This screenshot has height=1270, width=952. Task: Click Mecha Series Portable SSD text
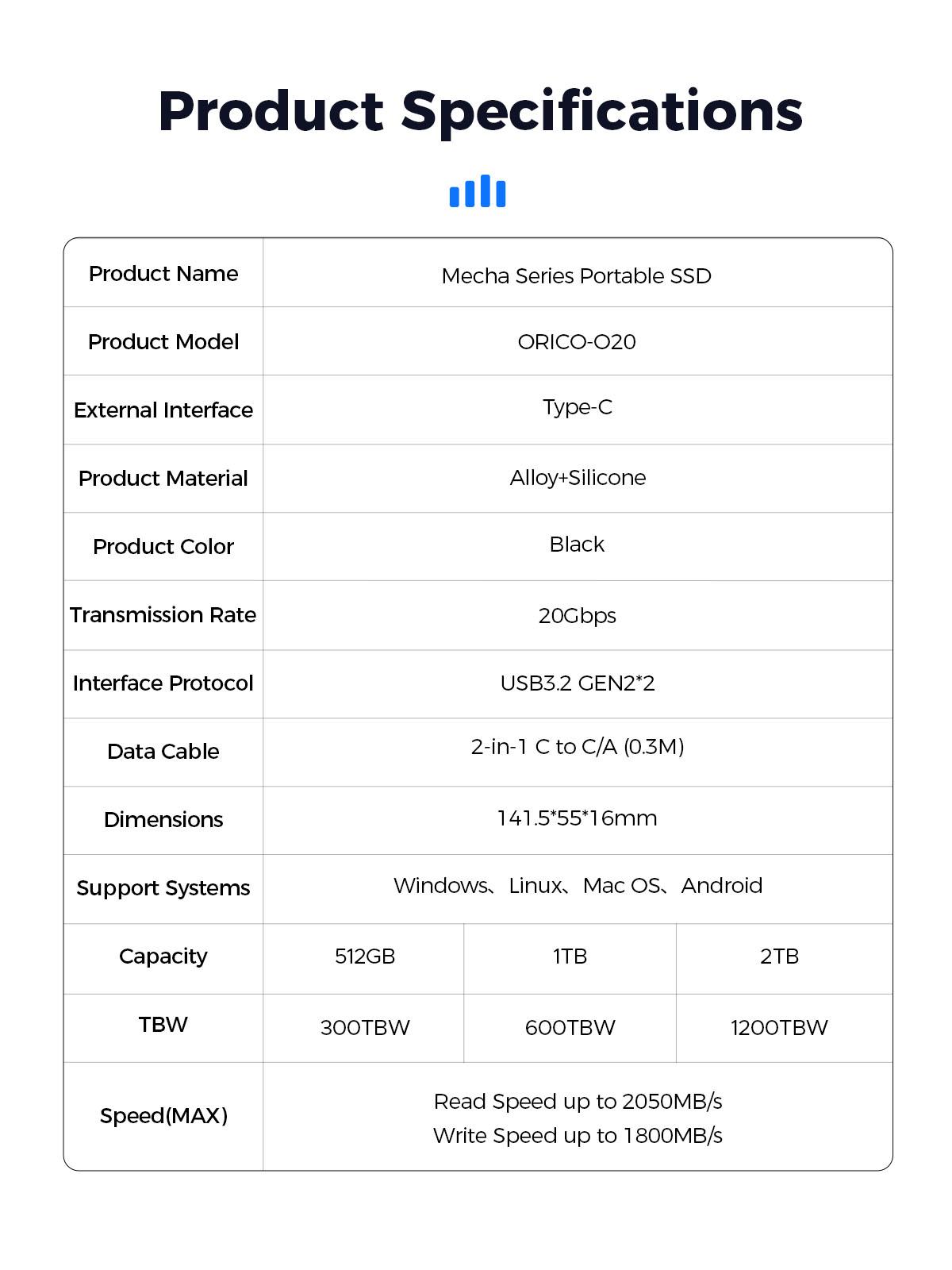[x=577, y=276]
